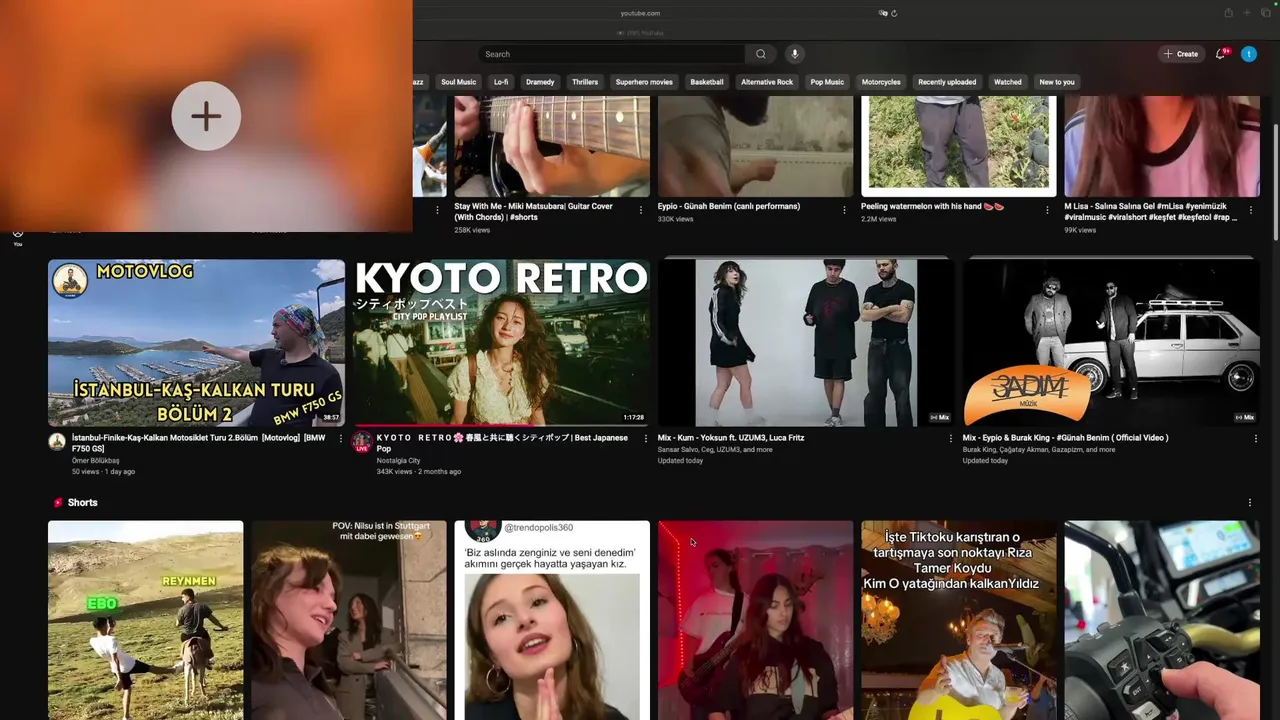Click the youtube.com address bar
Viewport: 1280px width, 720px height.
(x=640, y=13)
